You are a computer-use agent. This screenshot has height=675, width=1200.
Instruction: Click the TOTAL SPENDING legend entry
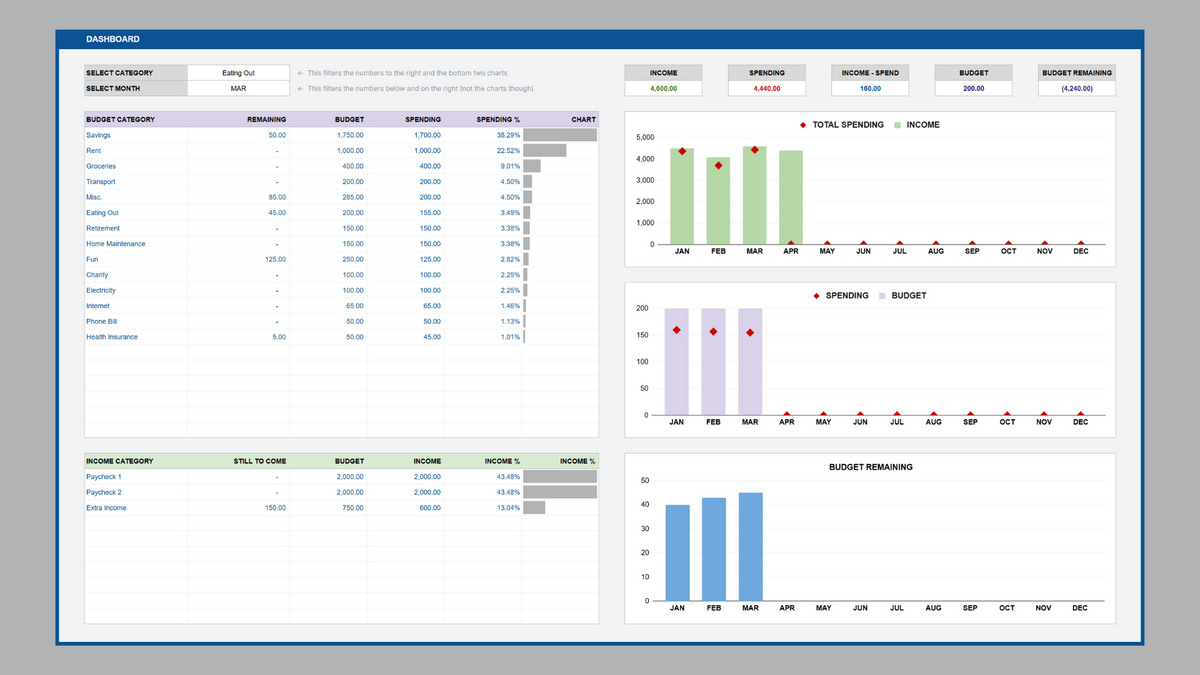(x=841, y=125)
